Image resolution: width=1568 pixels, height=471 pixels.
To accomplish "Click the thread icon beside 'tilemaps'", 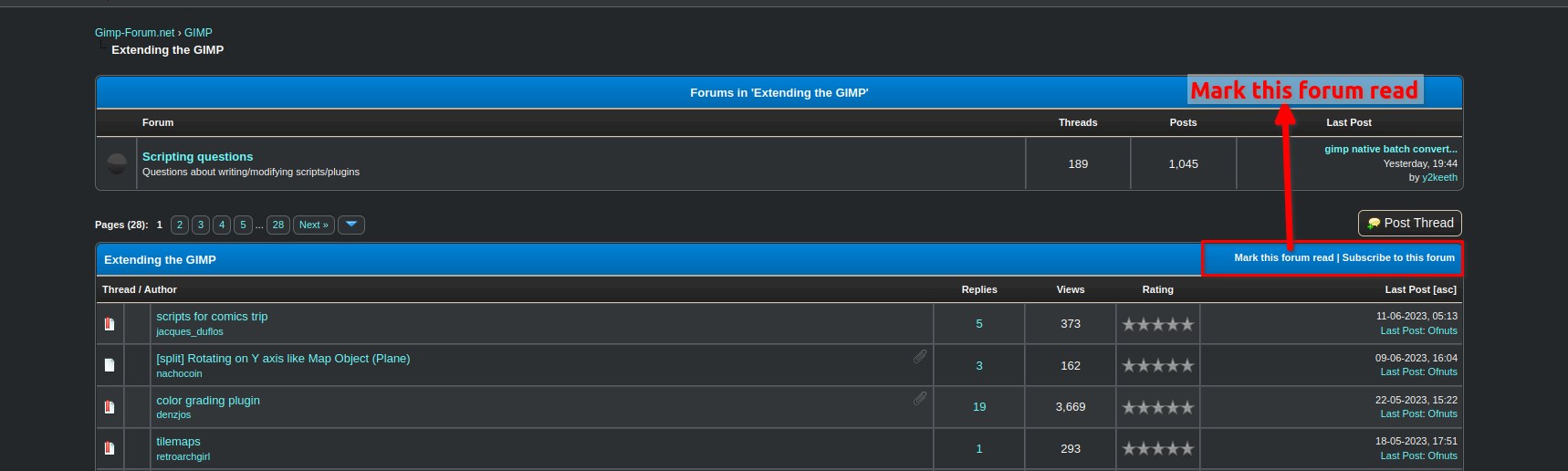I will 110,448.
